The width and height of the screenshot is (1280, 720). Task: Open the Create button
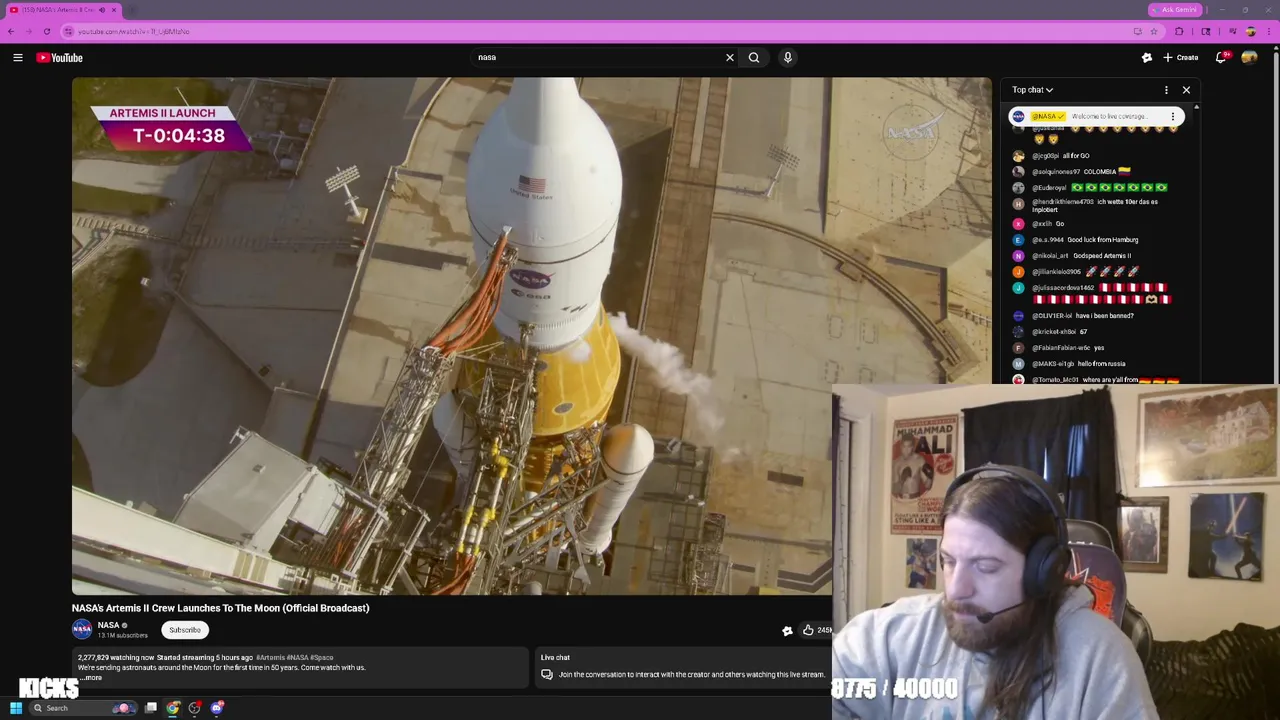(1181, 58)
